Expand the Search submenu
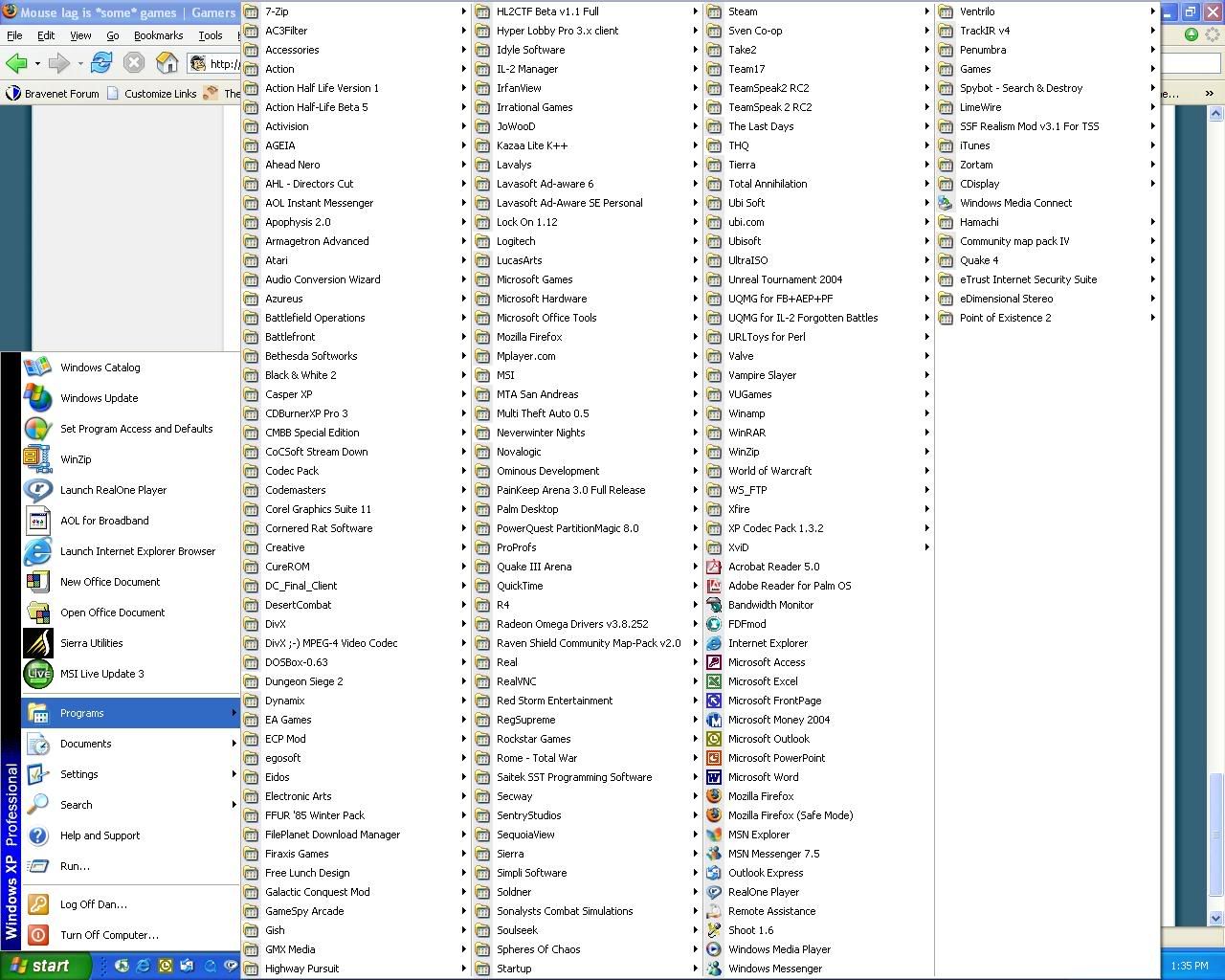This screenshot has height=980, width=1225. 130,805
